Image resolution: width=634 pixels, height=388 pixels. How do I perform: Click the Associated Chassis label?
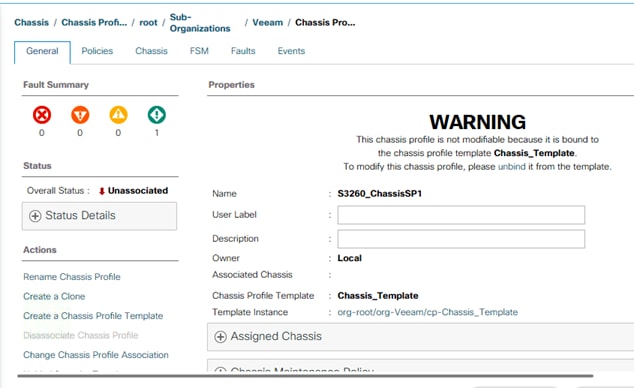(252, 275)
